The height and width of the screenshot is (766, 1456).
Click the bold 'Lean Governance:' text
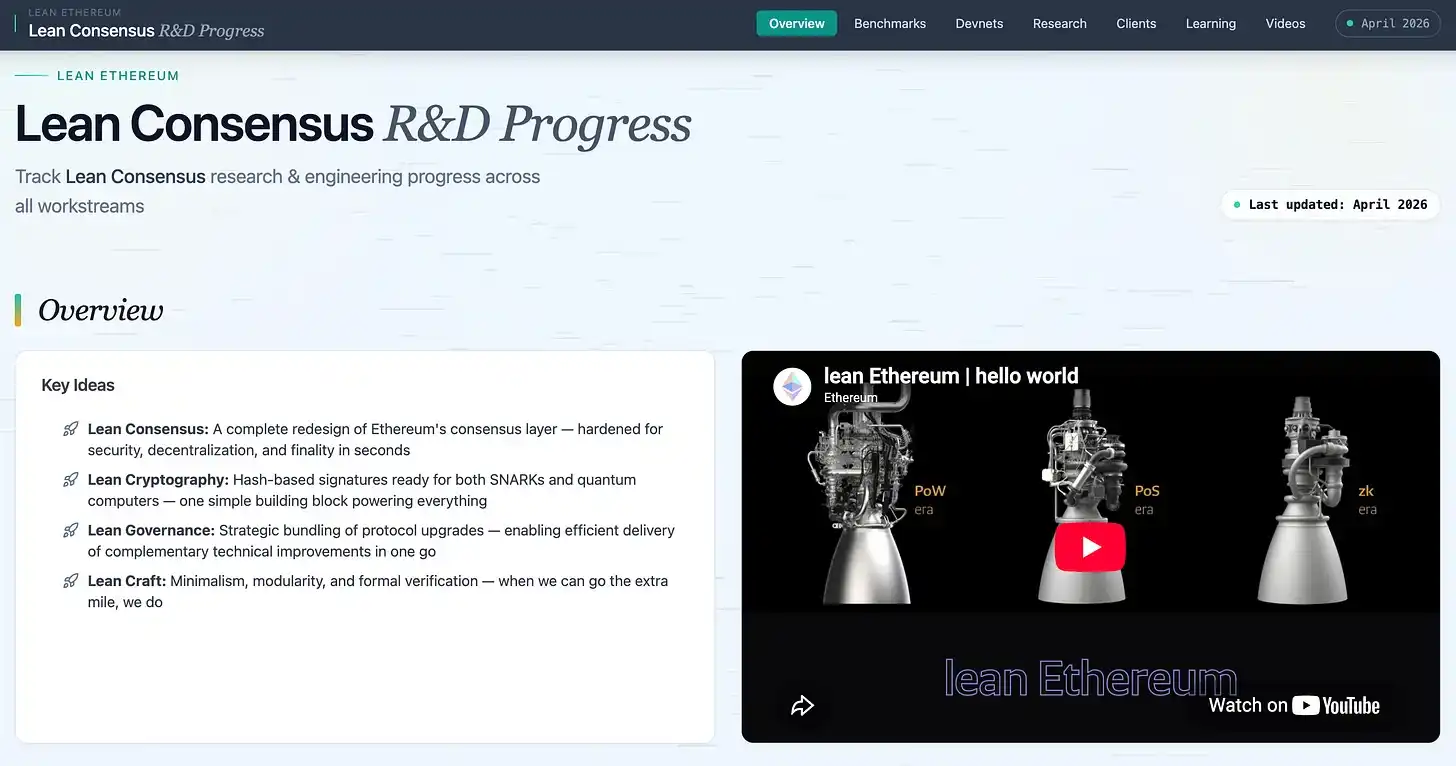[151, 530]
